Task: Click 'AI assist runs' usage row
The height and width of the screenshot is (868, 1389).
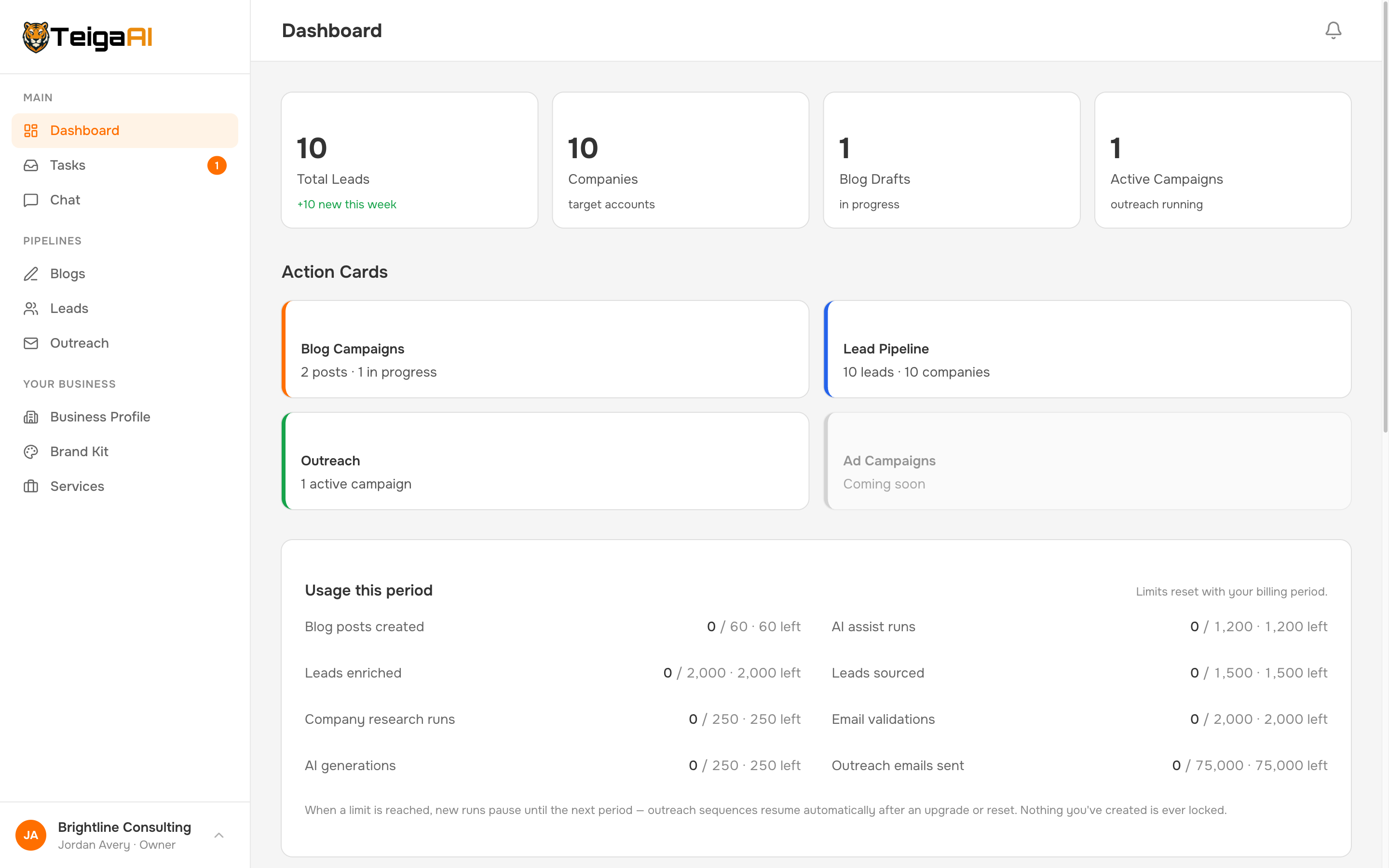Action: (1080, 627)
